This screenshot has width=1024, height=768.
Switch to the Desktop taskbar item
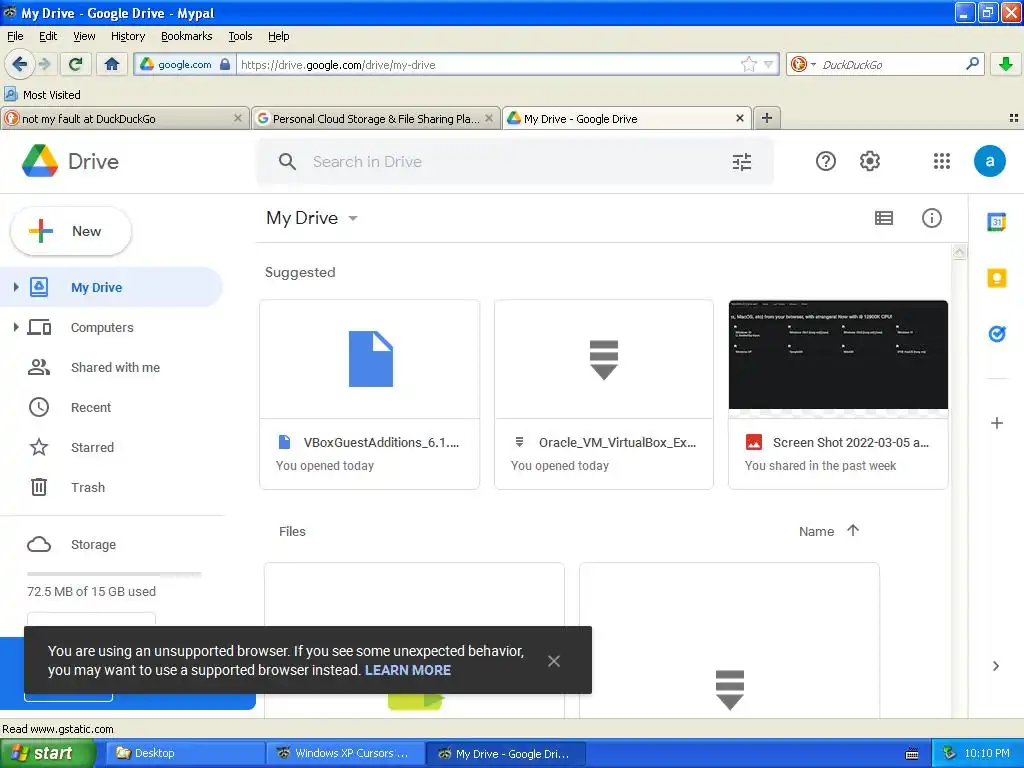[x=184, y=753]
